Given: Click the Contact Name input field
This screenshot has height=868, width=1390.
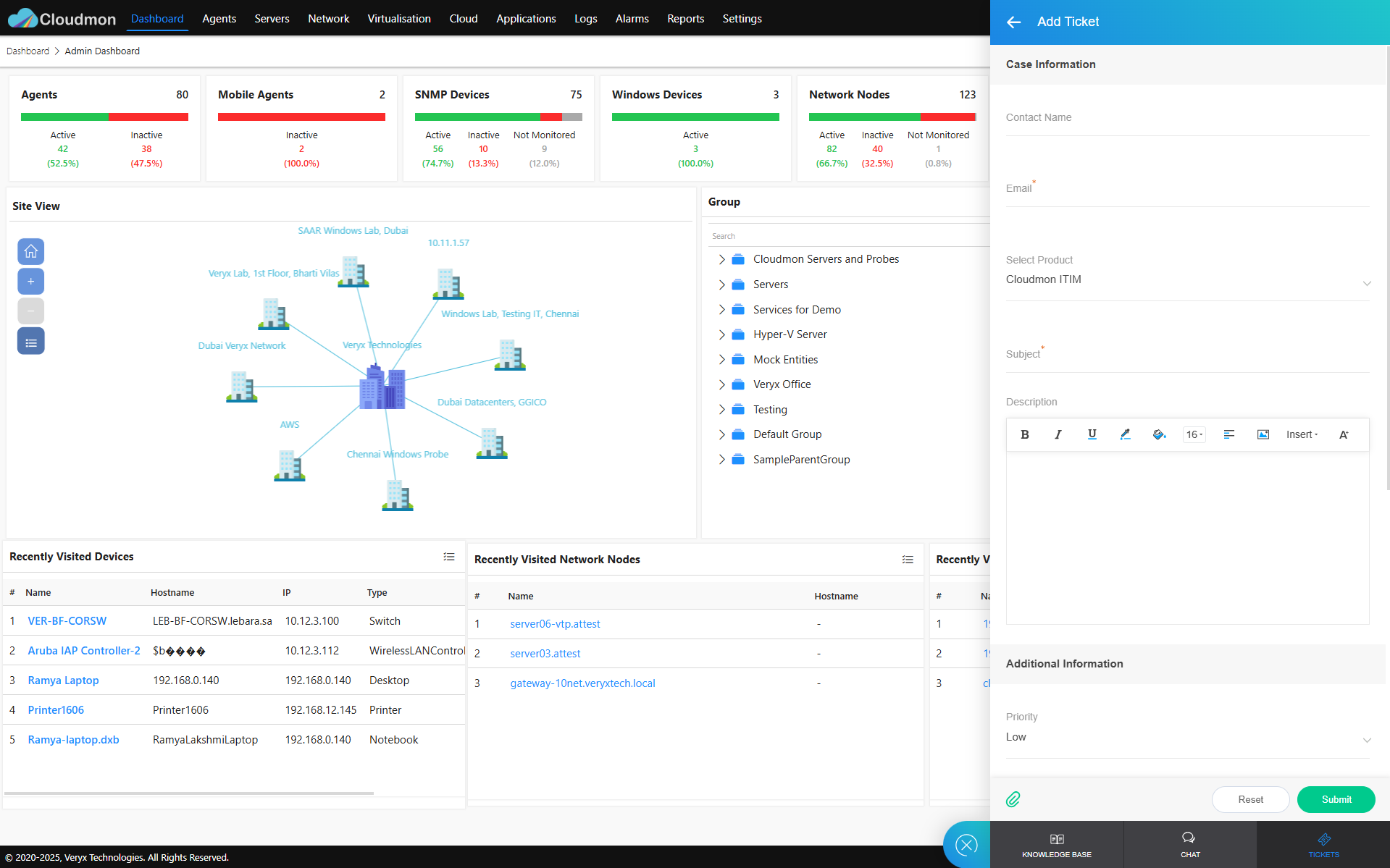Looking at the screenshot, I should pyautogui.click(x=1187, y=119).
